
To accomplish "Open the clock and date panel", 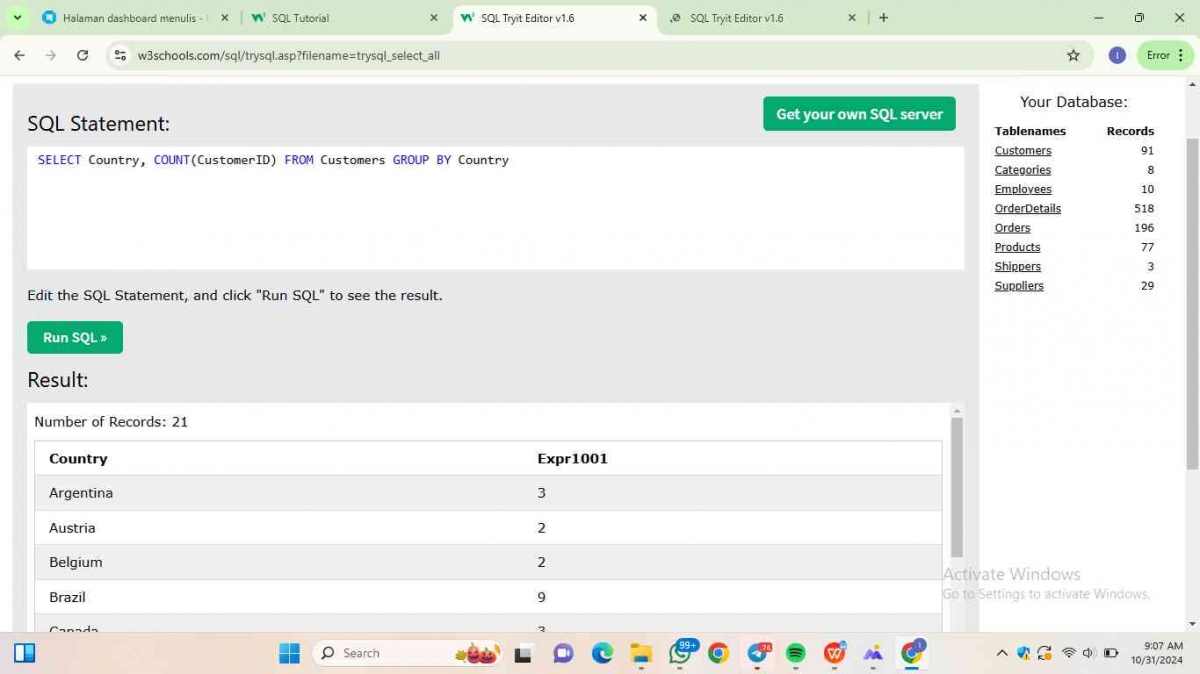I will coord(1157,653).
